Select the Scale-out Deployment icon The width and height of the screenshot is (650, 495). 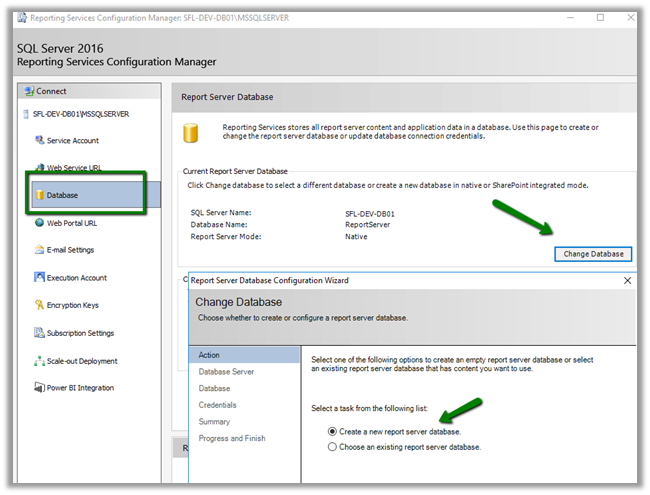tap(39, 361)
